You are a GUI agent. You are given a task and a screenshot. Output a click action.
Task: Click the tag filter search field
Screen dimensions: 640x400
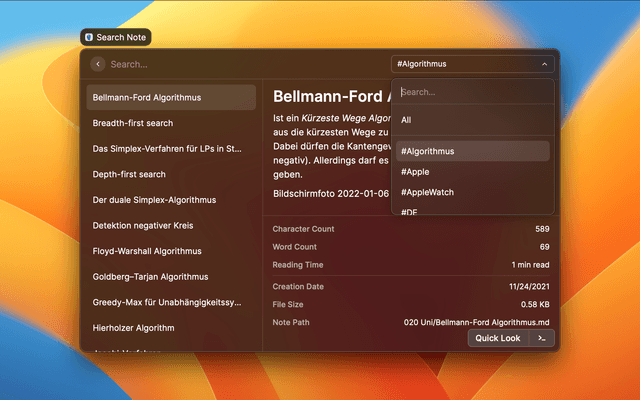[x=472, y=92]
